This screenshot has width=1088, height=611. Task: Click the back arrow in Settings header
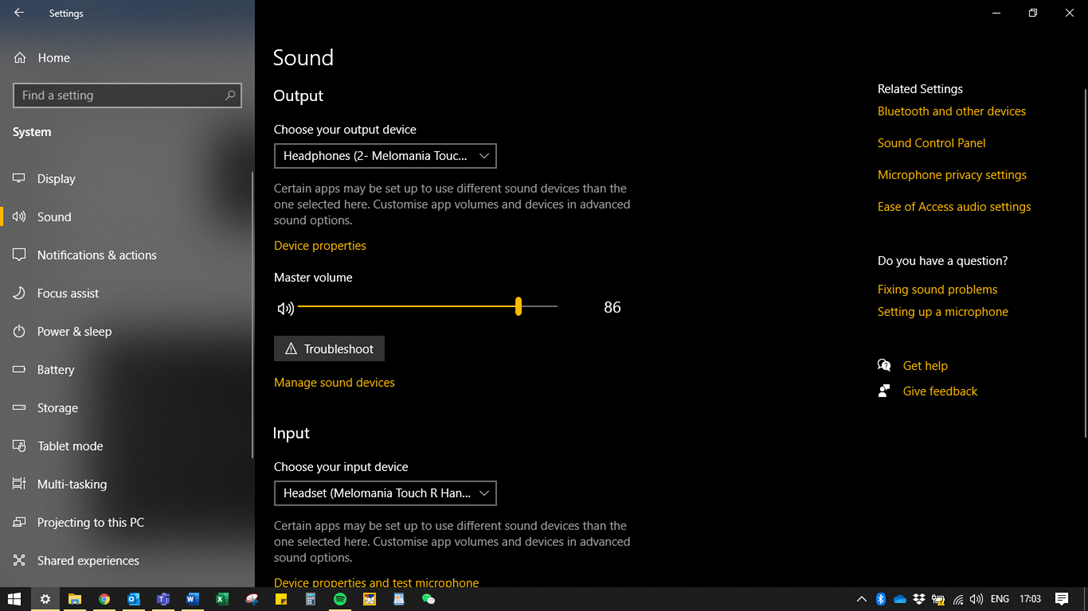tap(19, 13)
